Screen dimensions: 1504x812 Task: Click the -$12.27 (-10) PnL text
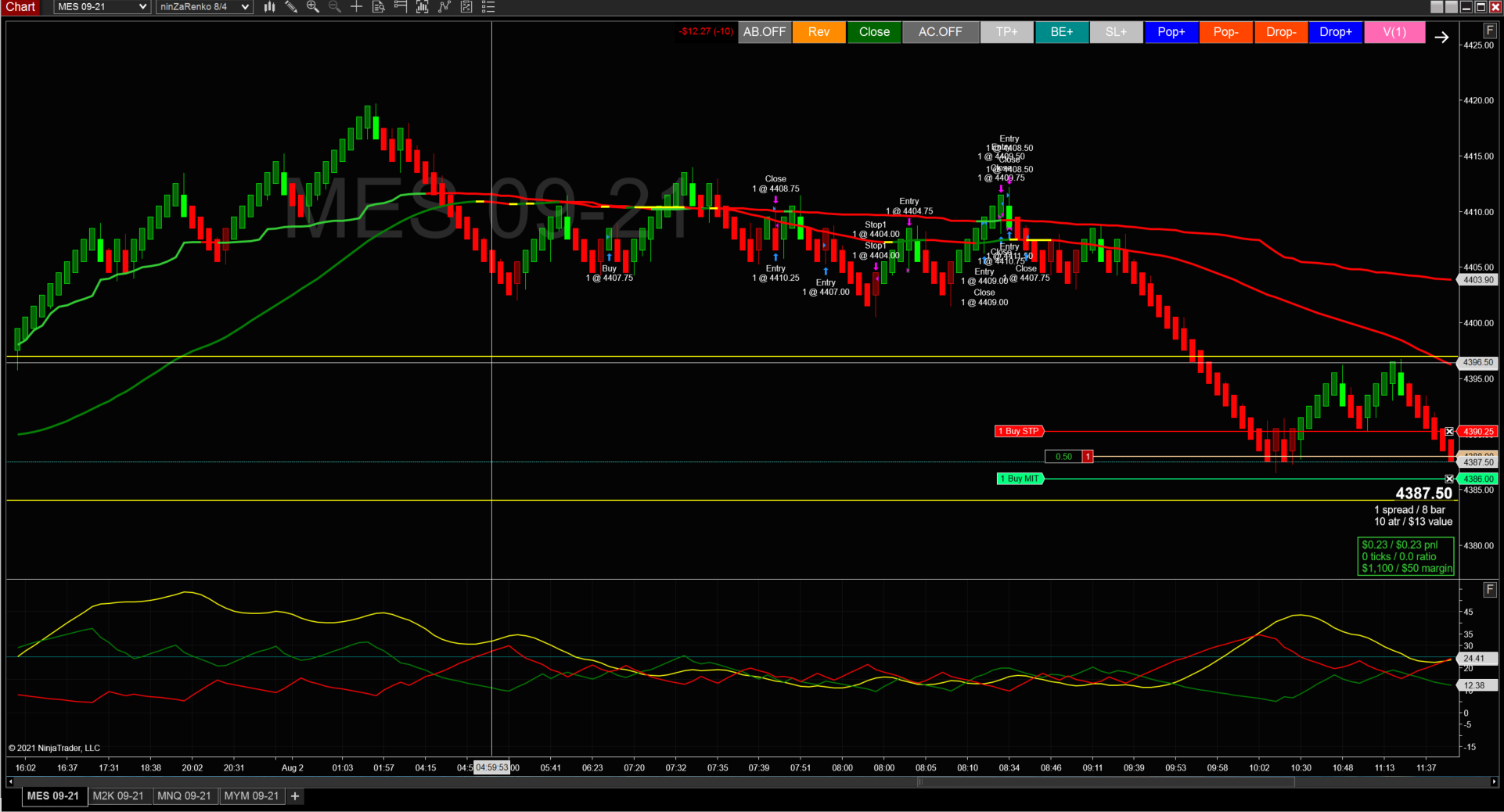tap(706, 32)
